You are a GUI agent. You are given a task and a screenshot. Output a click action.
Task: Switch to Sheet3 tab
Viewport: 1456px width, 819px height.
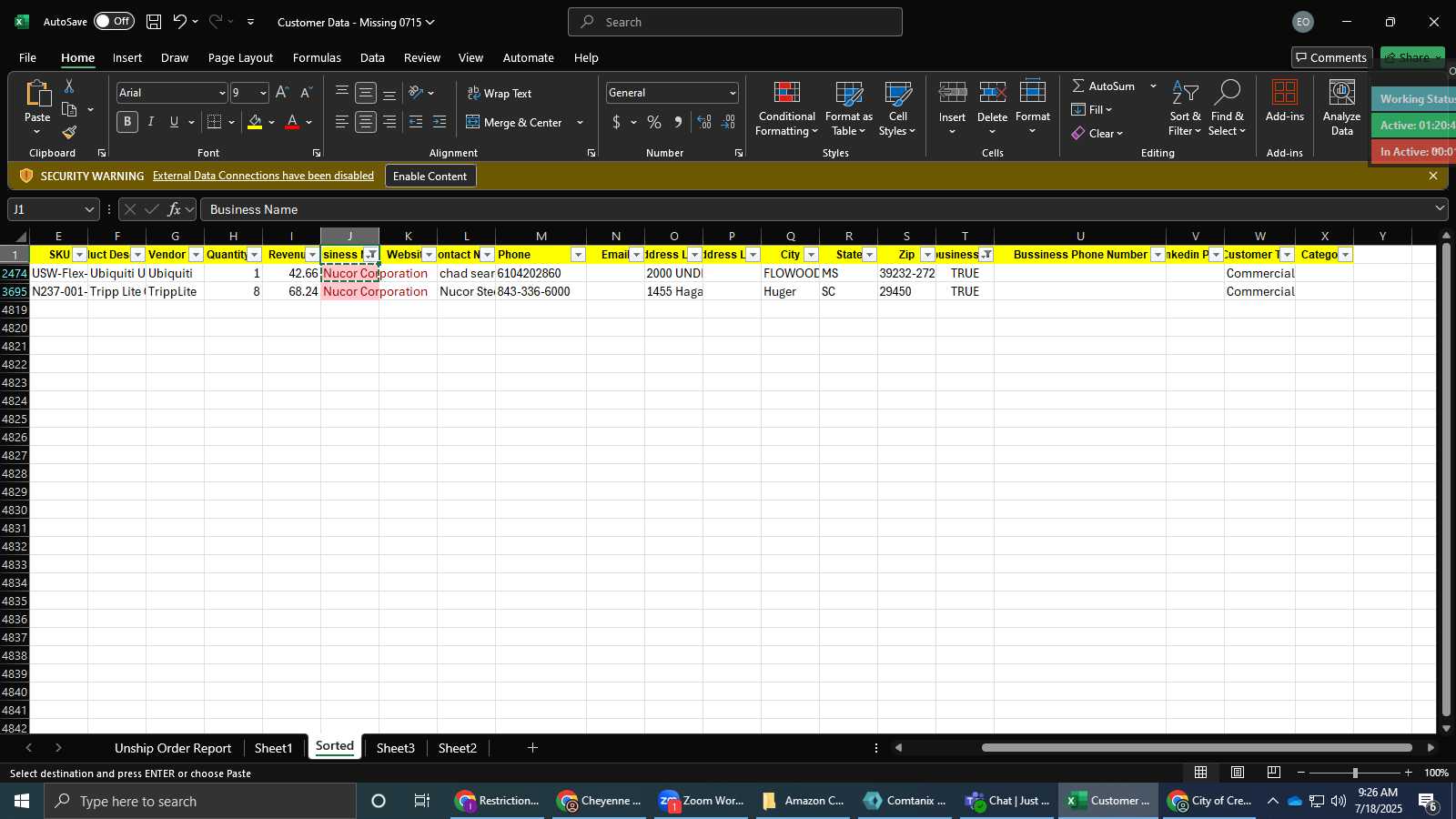tap(395, 748)
